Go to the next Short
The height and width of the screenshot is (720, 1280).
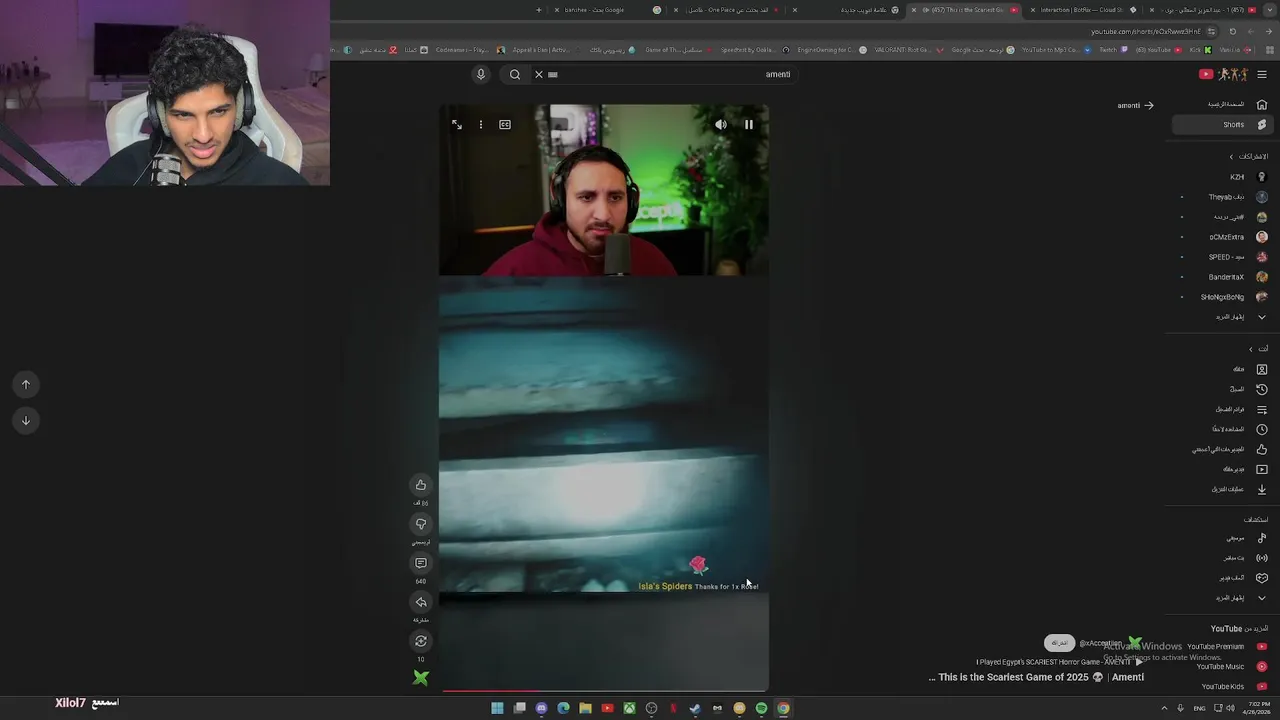pos(26,420)
